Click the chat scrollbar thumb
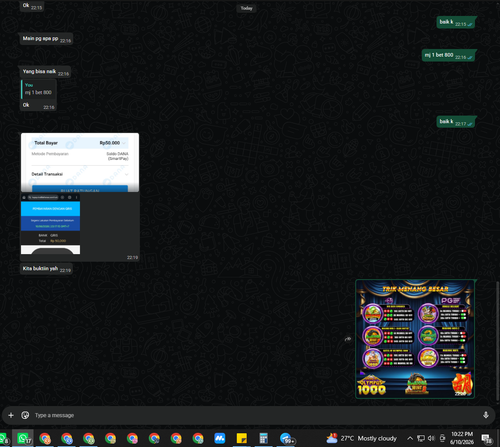 pos(498,341)
